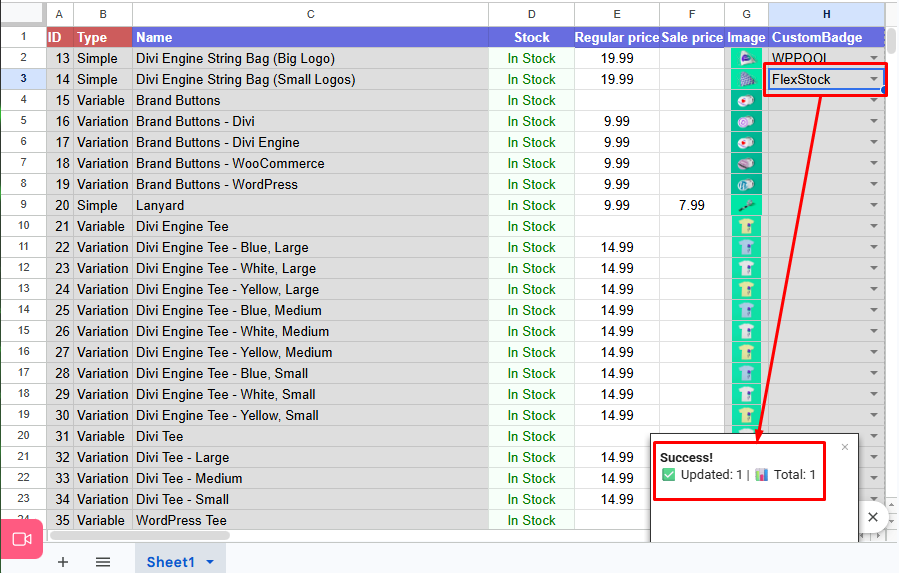Add a new sheet with the plus icon
This screenshot has height=573, width=899.
pyautogui.click(x=63, y=562)
